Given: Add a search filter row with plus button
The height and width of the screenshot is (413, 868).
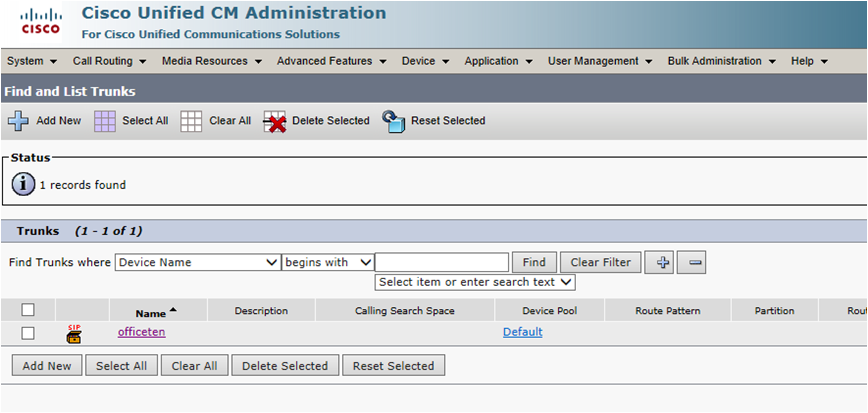Looking at the screenshot, I should tap(659, 262).
